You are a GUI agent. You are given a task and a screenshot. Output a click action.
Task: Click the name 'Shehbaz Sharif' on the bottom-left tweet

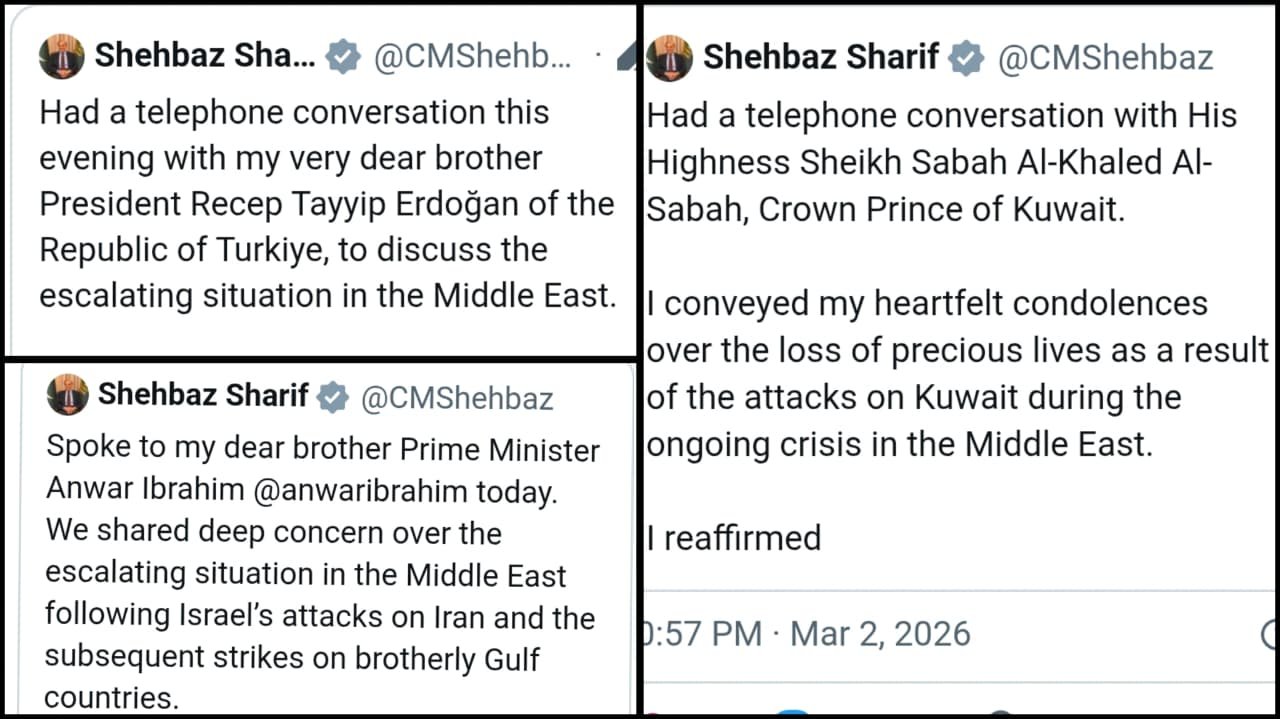[x=204, y=396]
